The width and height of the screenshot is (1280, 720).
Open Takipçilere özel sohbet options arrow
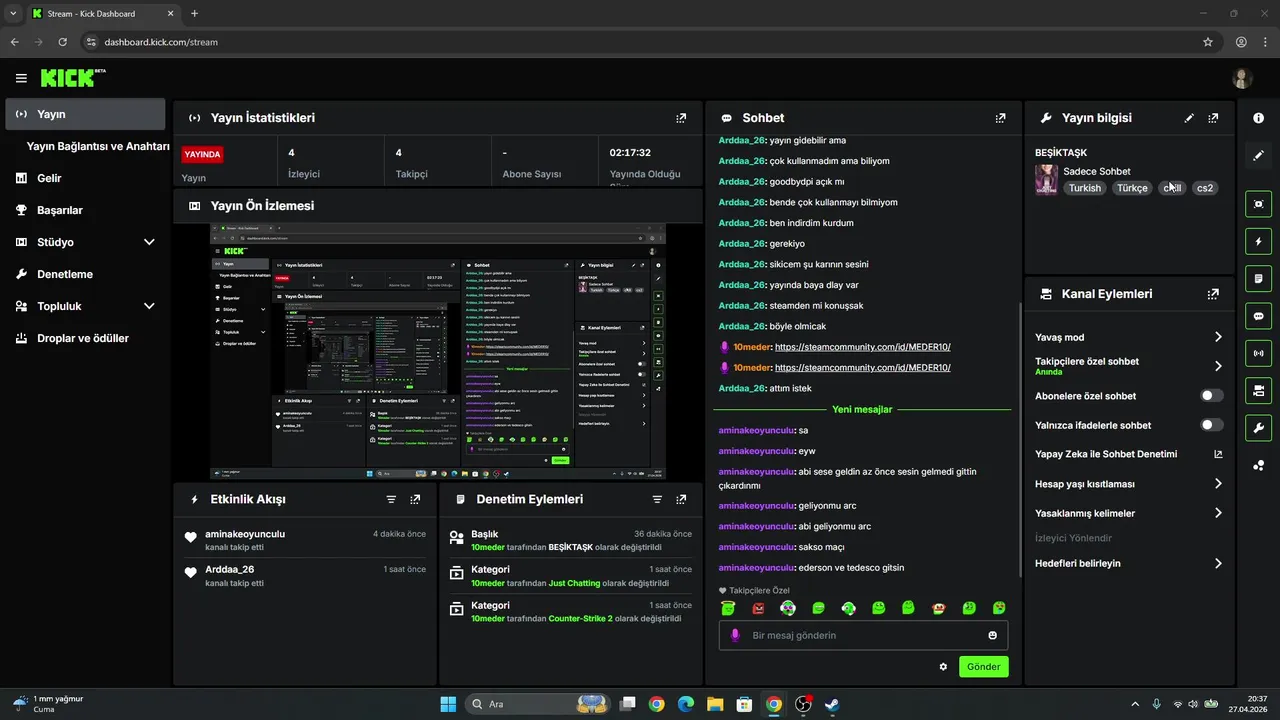(1218, 366)
